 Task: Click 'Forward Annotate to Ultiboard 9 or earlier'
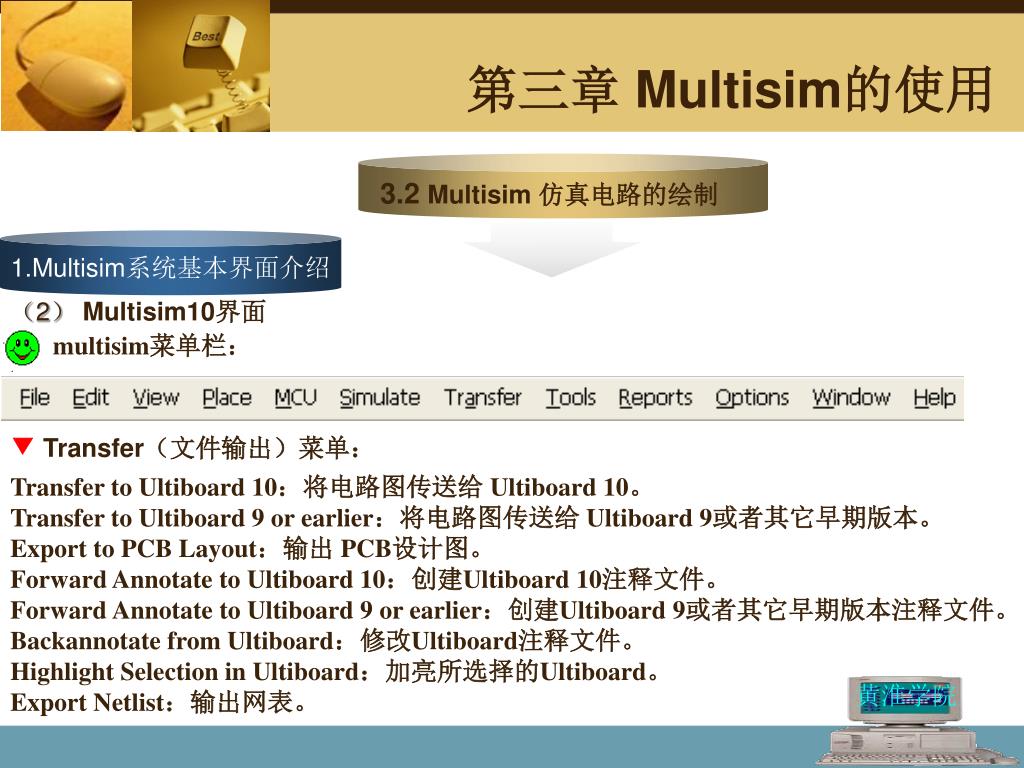tap(509, 610)
